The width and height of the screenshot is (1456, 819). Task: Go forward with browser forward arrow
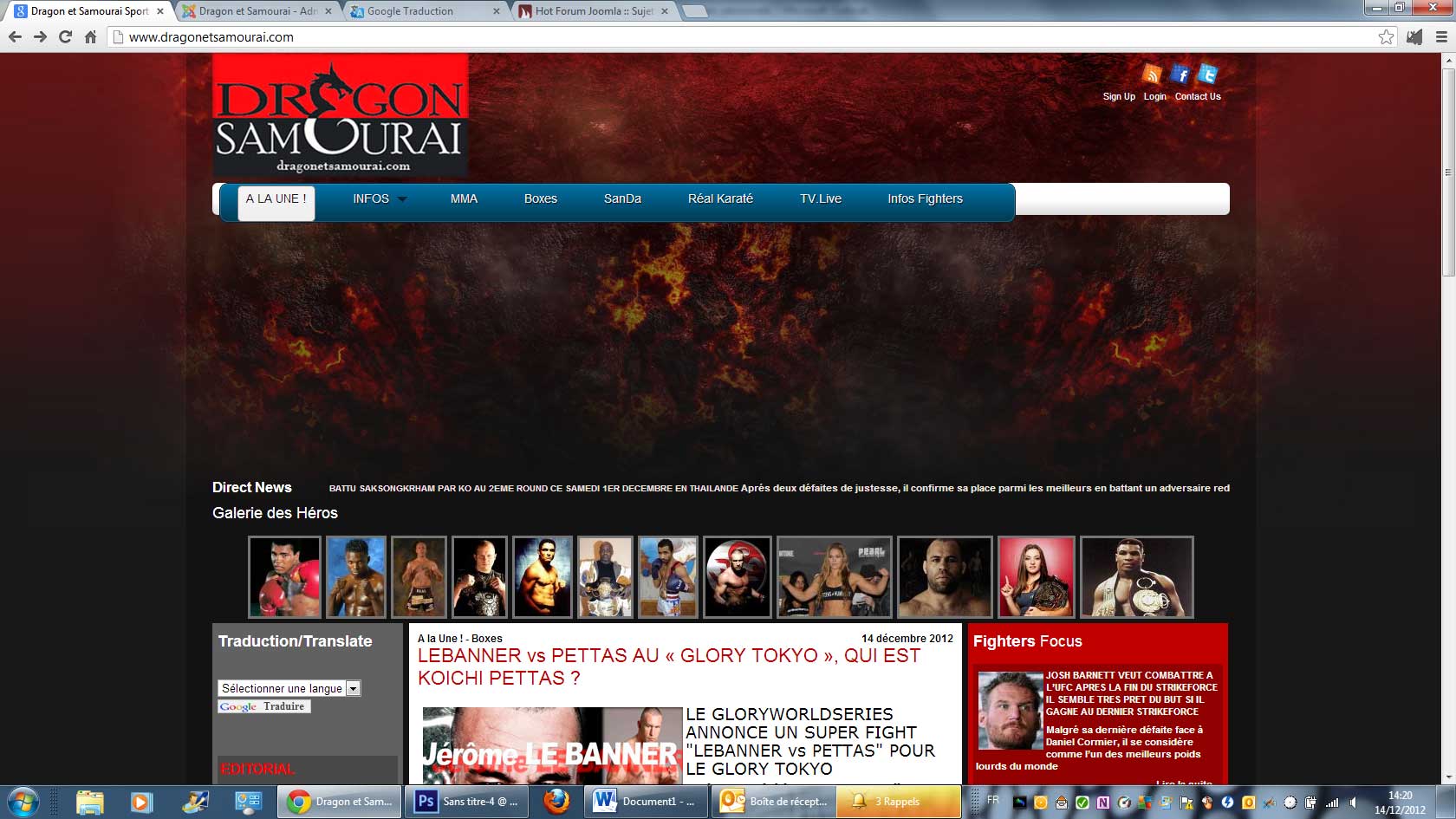click(x=40, y=36)
